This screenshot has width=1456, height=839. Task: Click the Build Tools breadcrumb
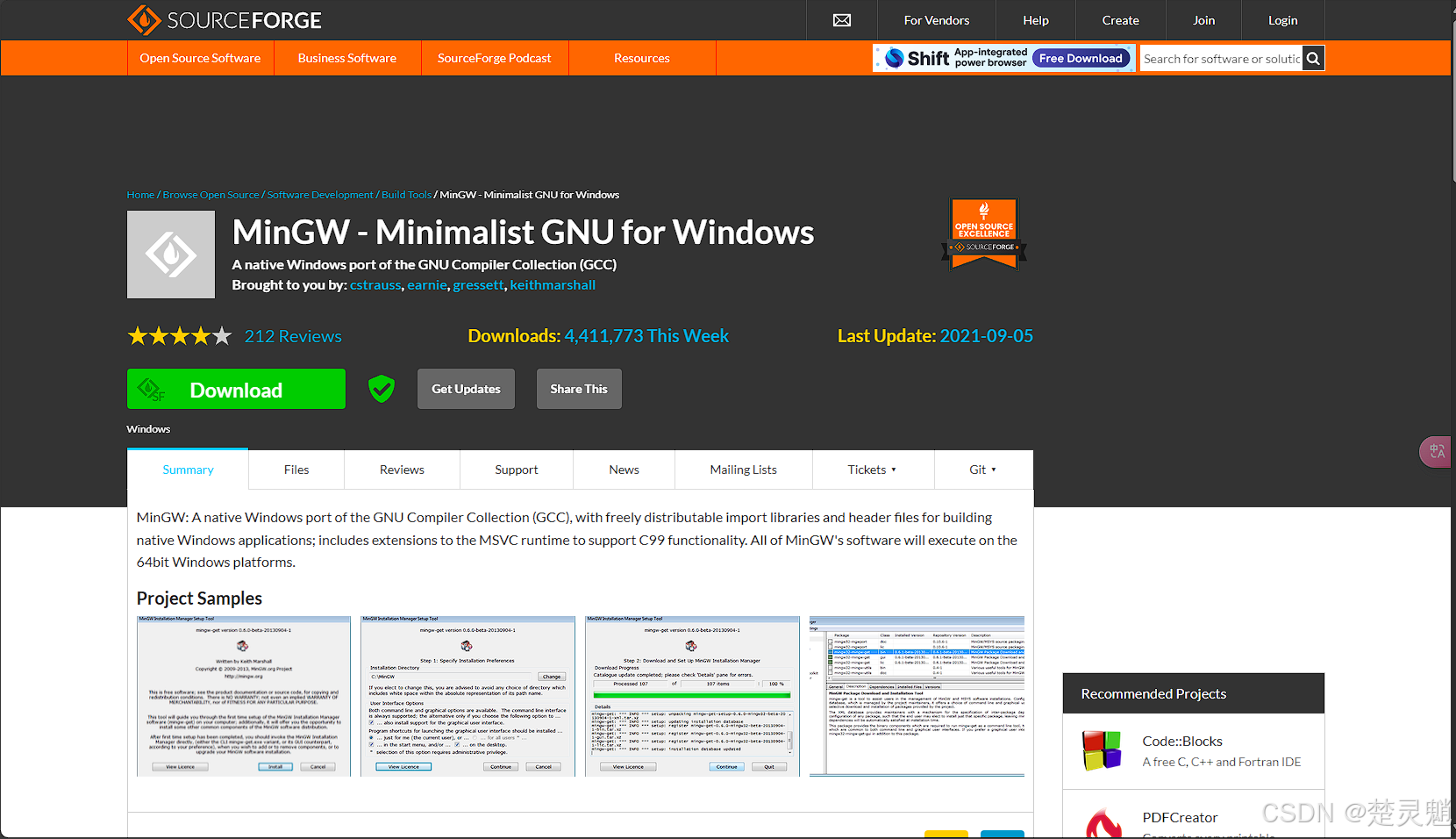[406, 195]
